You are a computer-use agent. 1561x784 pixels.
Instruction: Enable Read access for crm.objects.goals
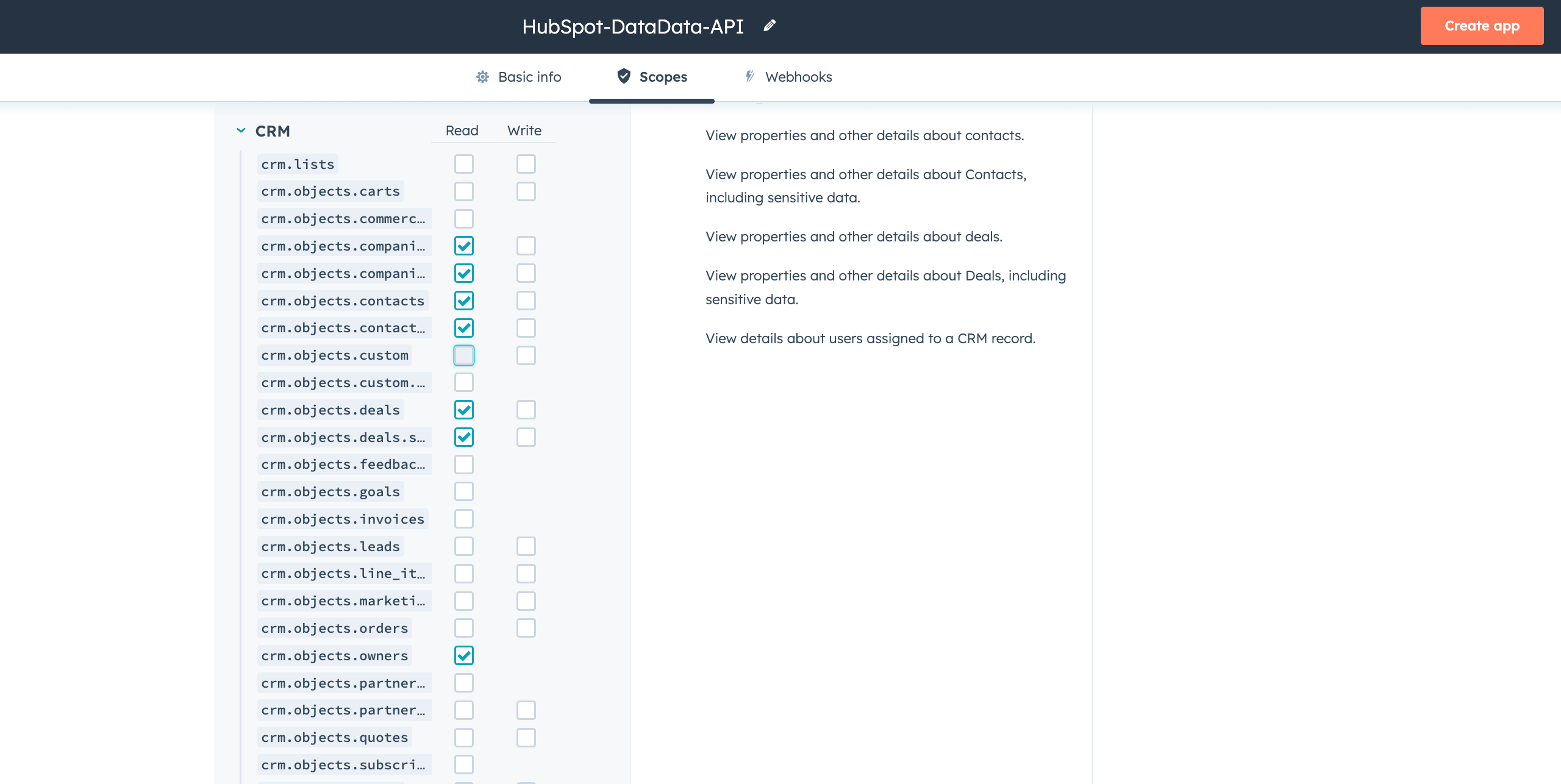pyautogui.click(x=464, y=491)
